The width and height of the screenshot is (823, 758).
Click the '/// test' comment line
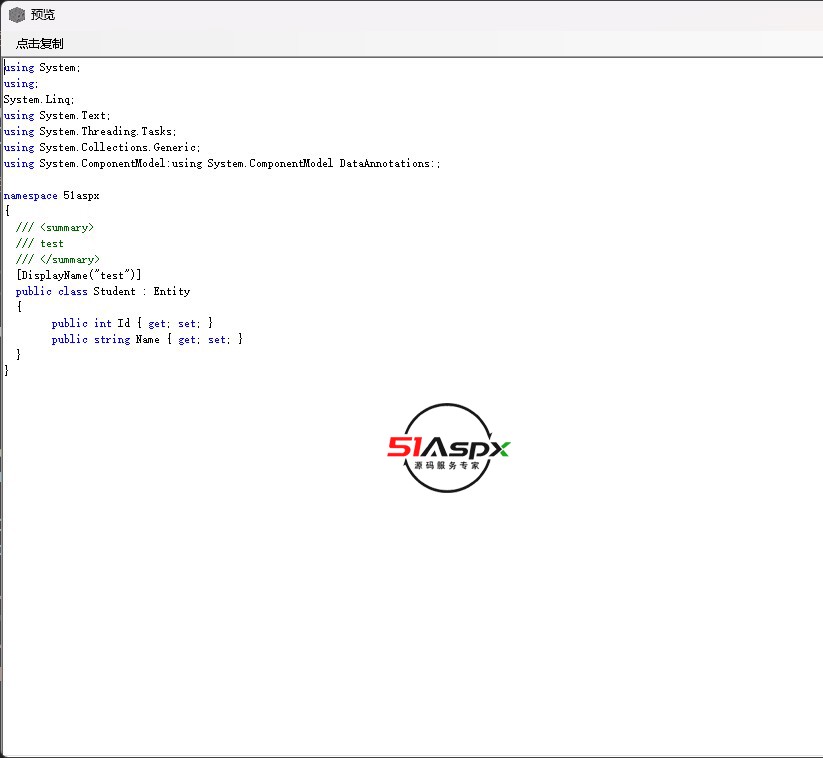click(x=40, y=244)
